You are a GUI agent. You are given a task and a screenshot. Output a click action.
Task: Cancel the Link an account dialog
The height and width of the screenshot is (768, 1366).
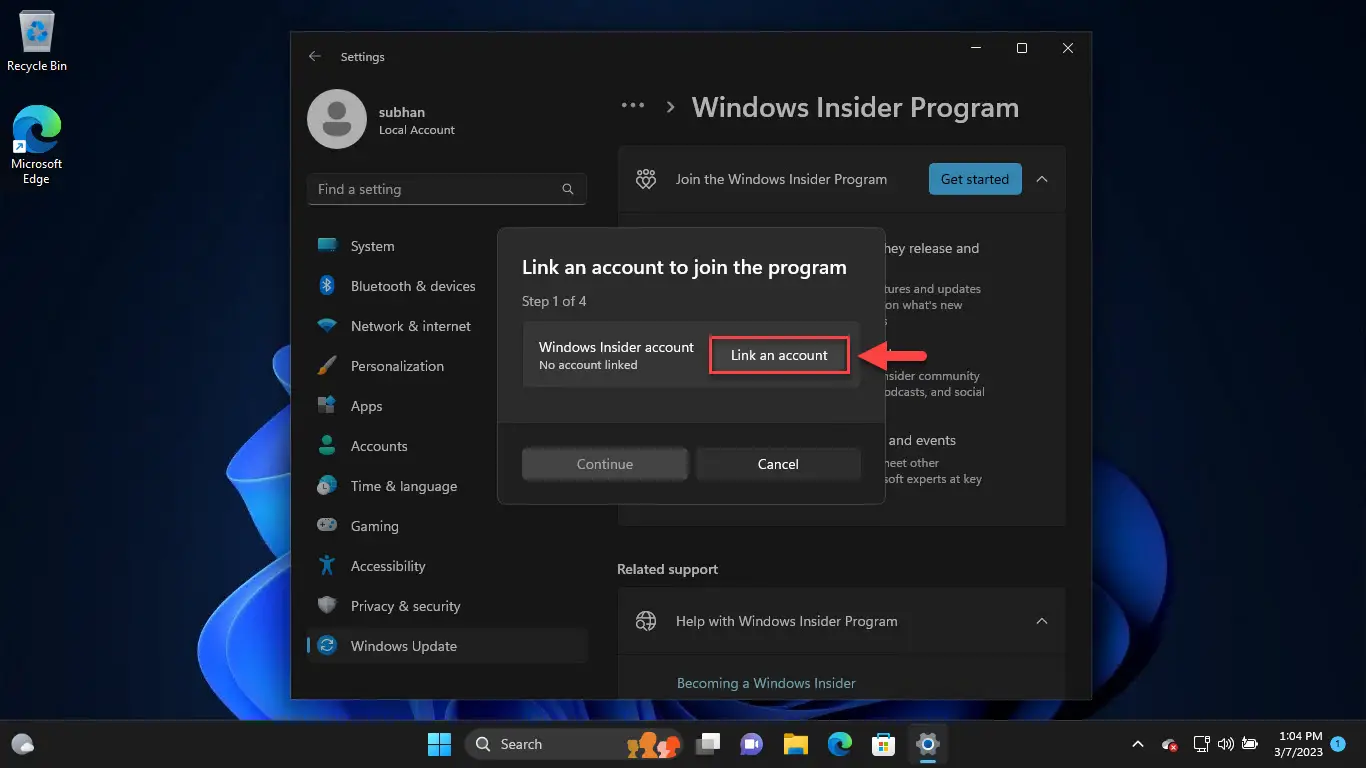(778, 464)
